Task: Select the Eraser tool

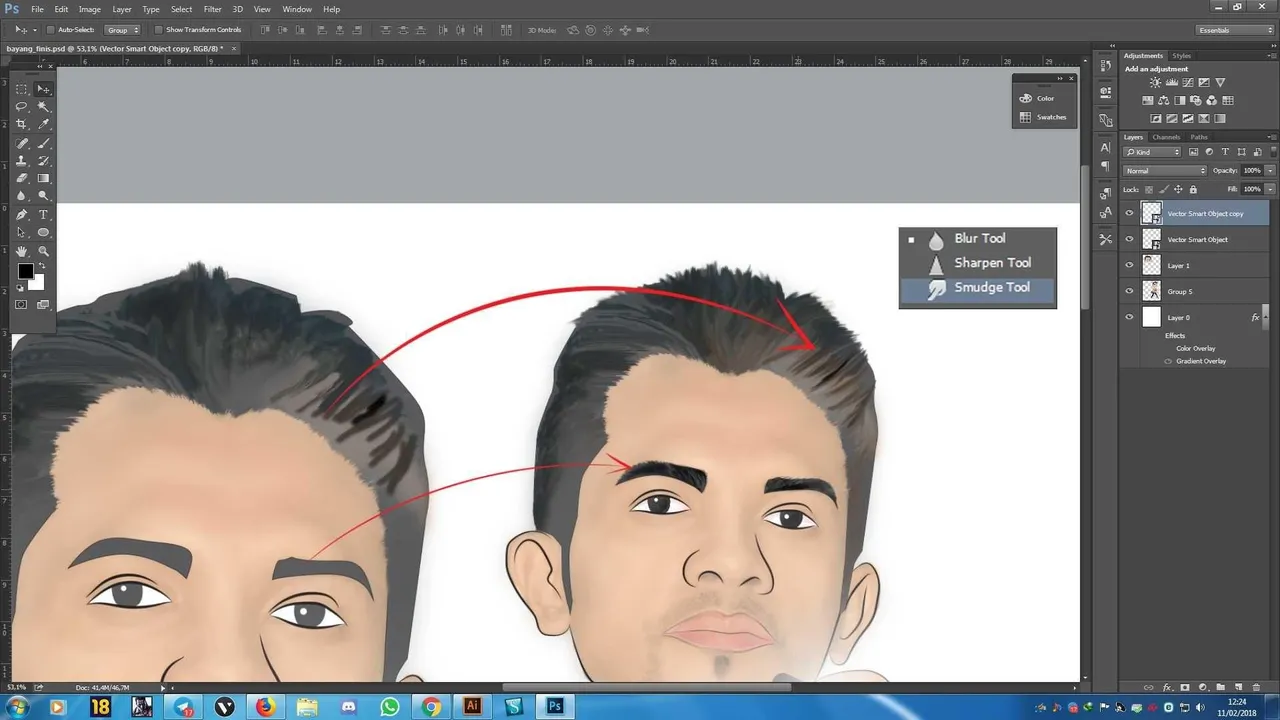Action: (x=22, y=178)
